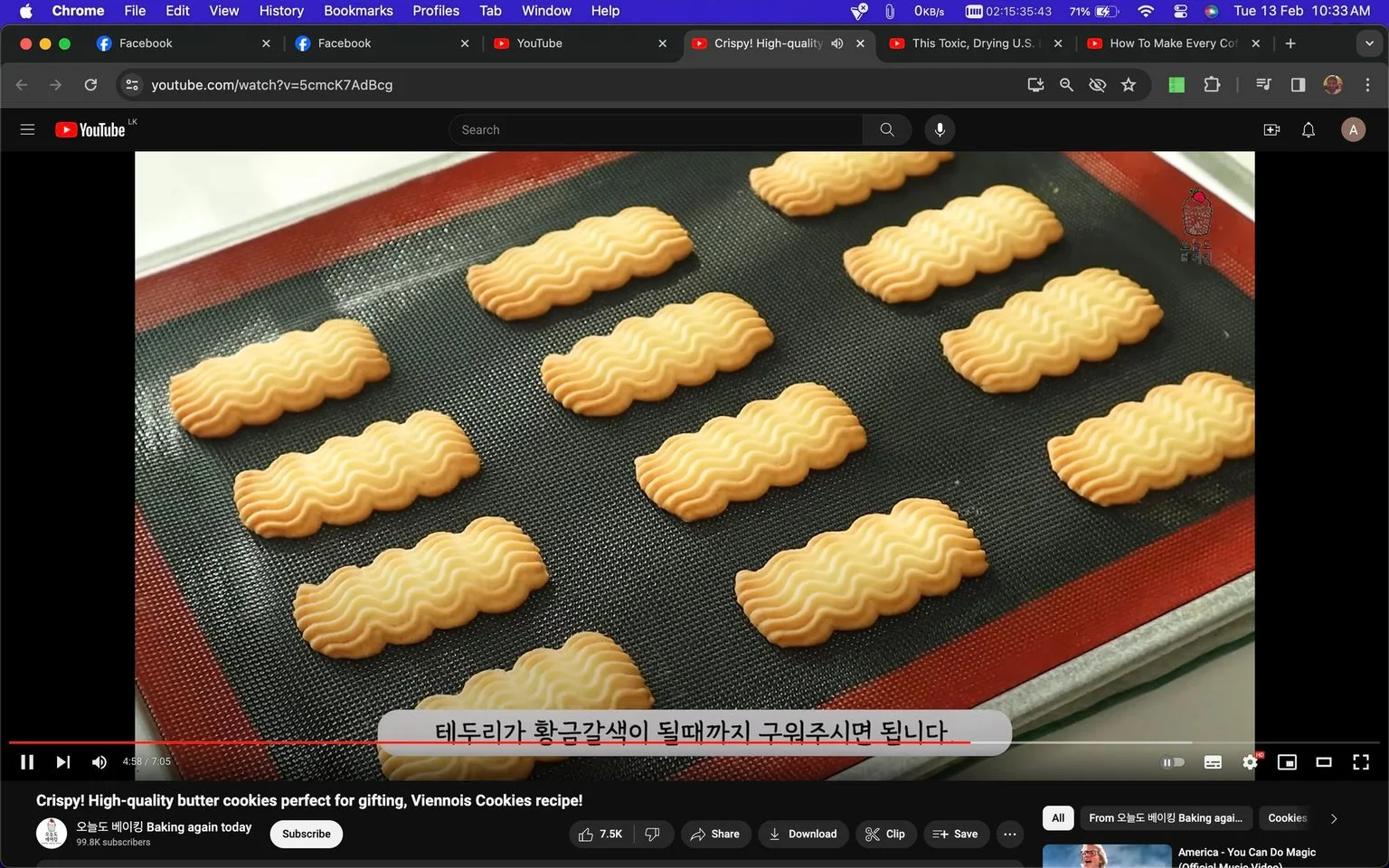
Task: Skip to next video
Action: (x=62, y=762)
